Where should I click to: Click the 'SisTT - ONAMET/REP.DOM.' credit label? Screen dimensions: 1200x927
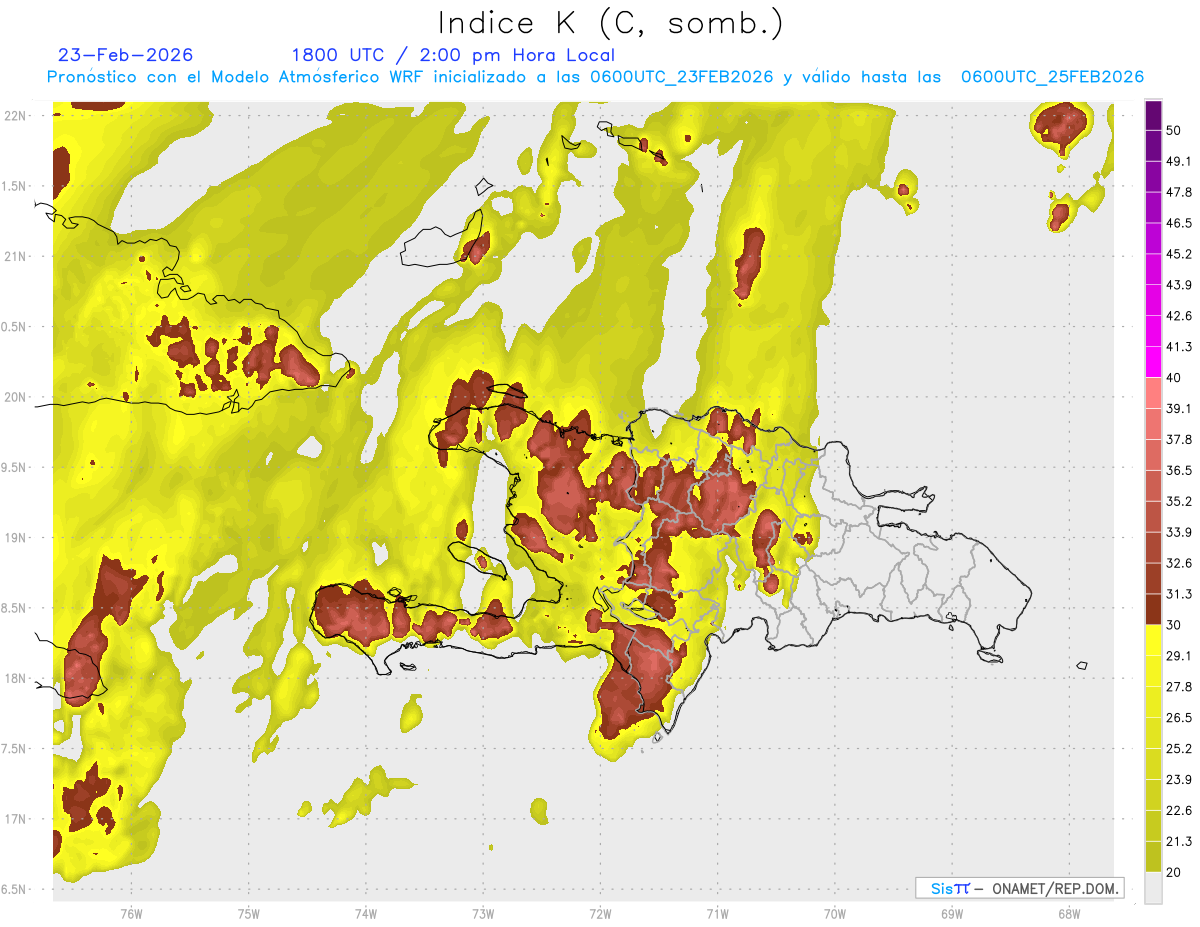click(x=1019, y=888)
